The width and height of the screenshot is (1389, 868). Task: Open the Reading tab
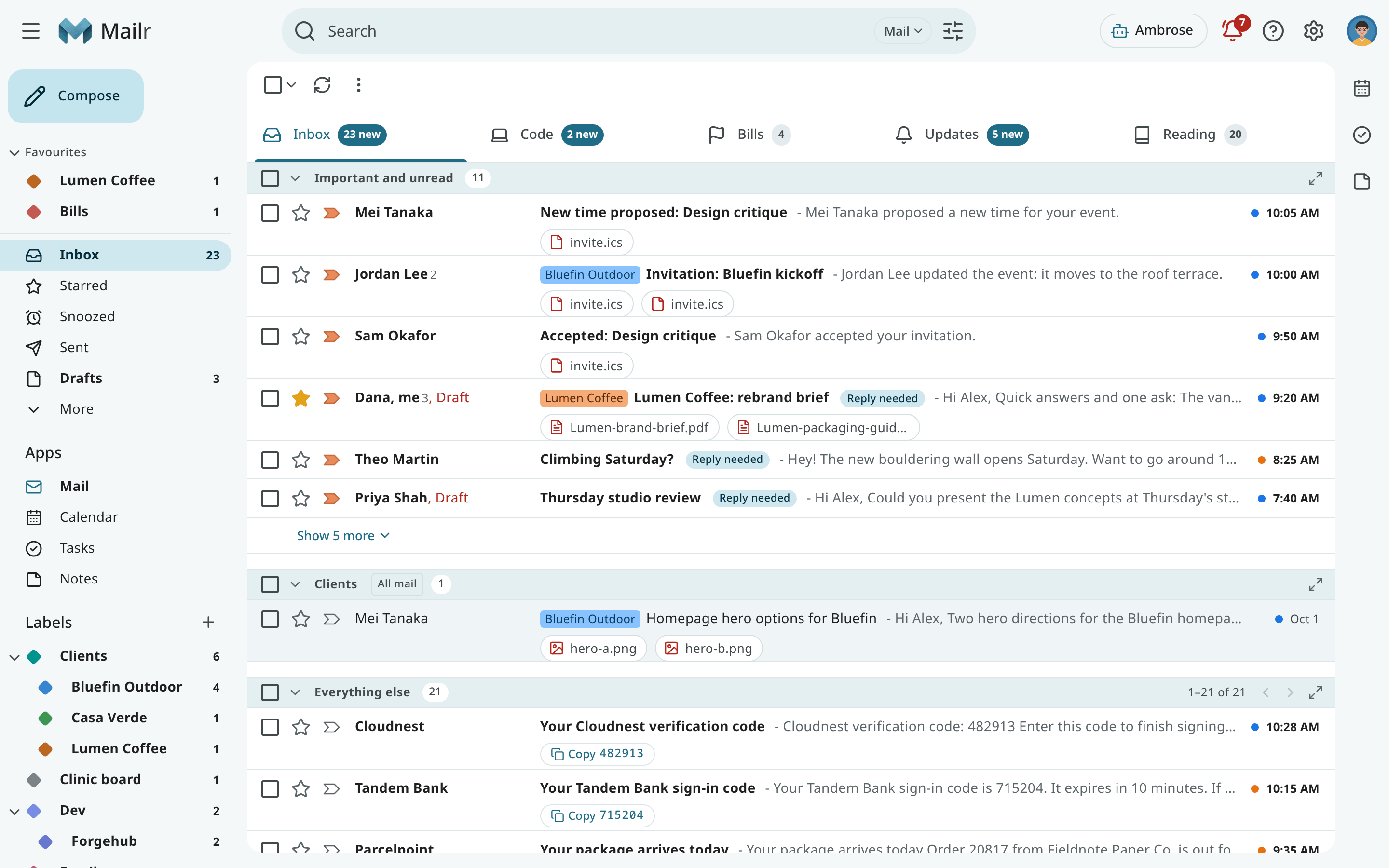1189,135
